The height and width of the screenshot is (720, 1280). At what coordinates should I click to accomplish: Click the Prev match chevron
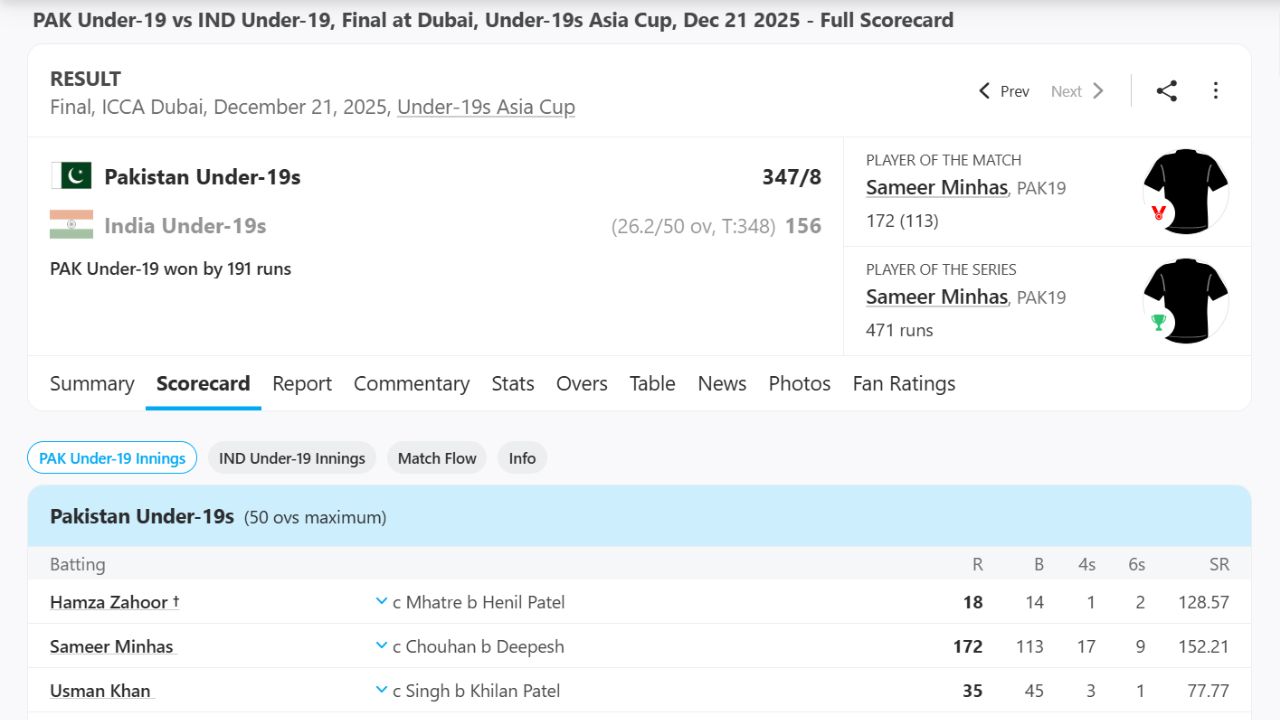984,90
